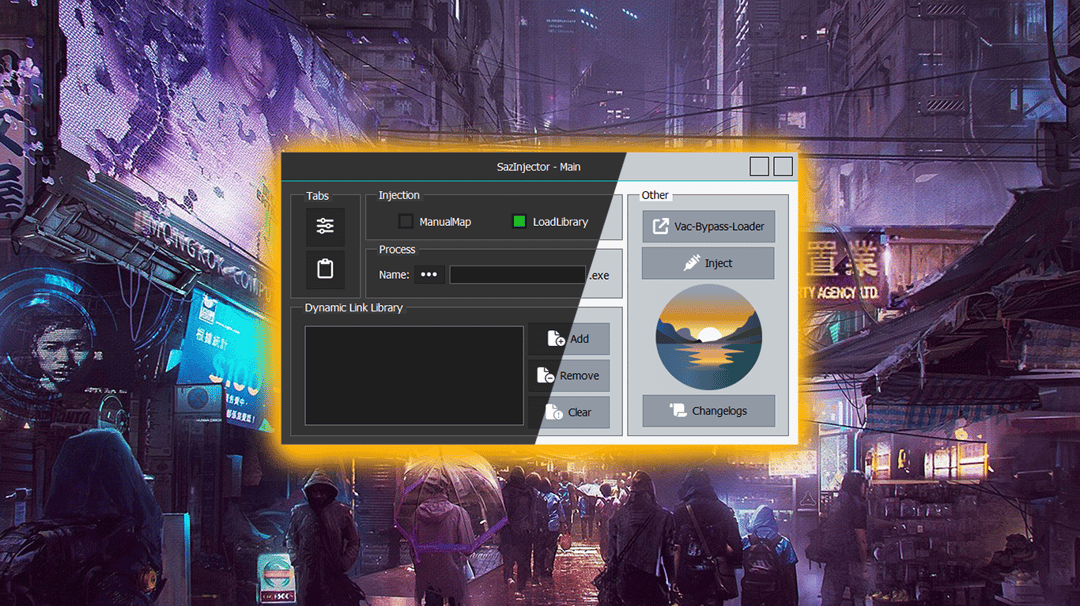The height and width of the screenshot is (606, 1080).
Task: Launch the Vac-Bypass-Loader
Action: pyautogui.click(x=708, y=226)
